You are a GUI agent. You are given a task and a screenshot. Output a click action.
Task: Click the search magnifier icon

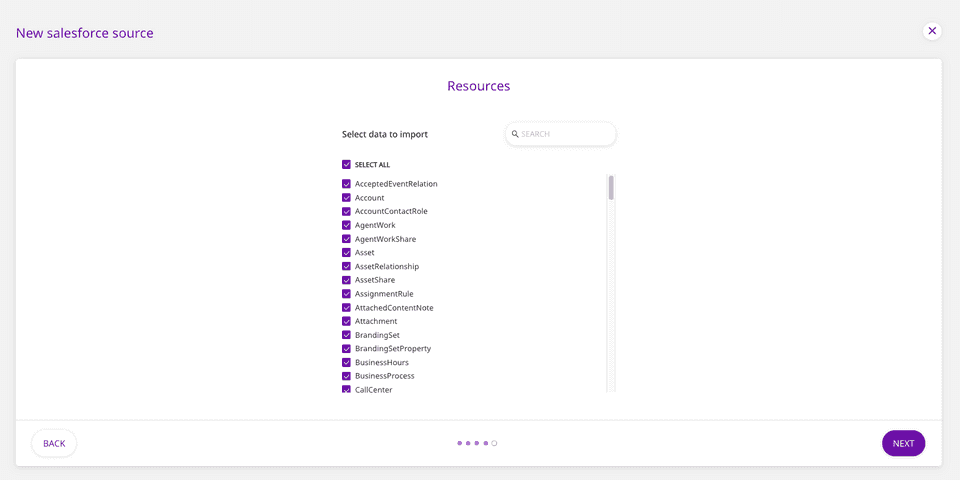tap(515, 133)
